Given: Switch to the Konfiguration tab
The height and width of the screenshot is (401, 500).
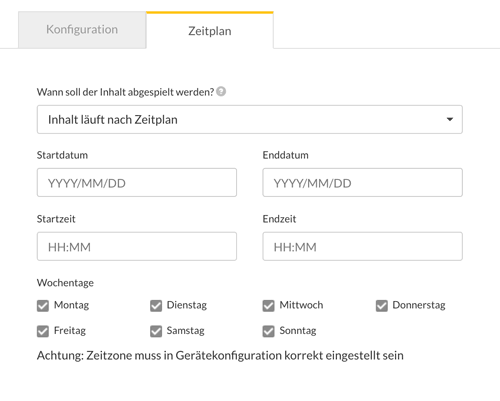Looking at the screenshot, I should [82, 30].
